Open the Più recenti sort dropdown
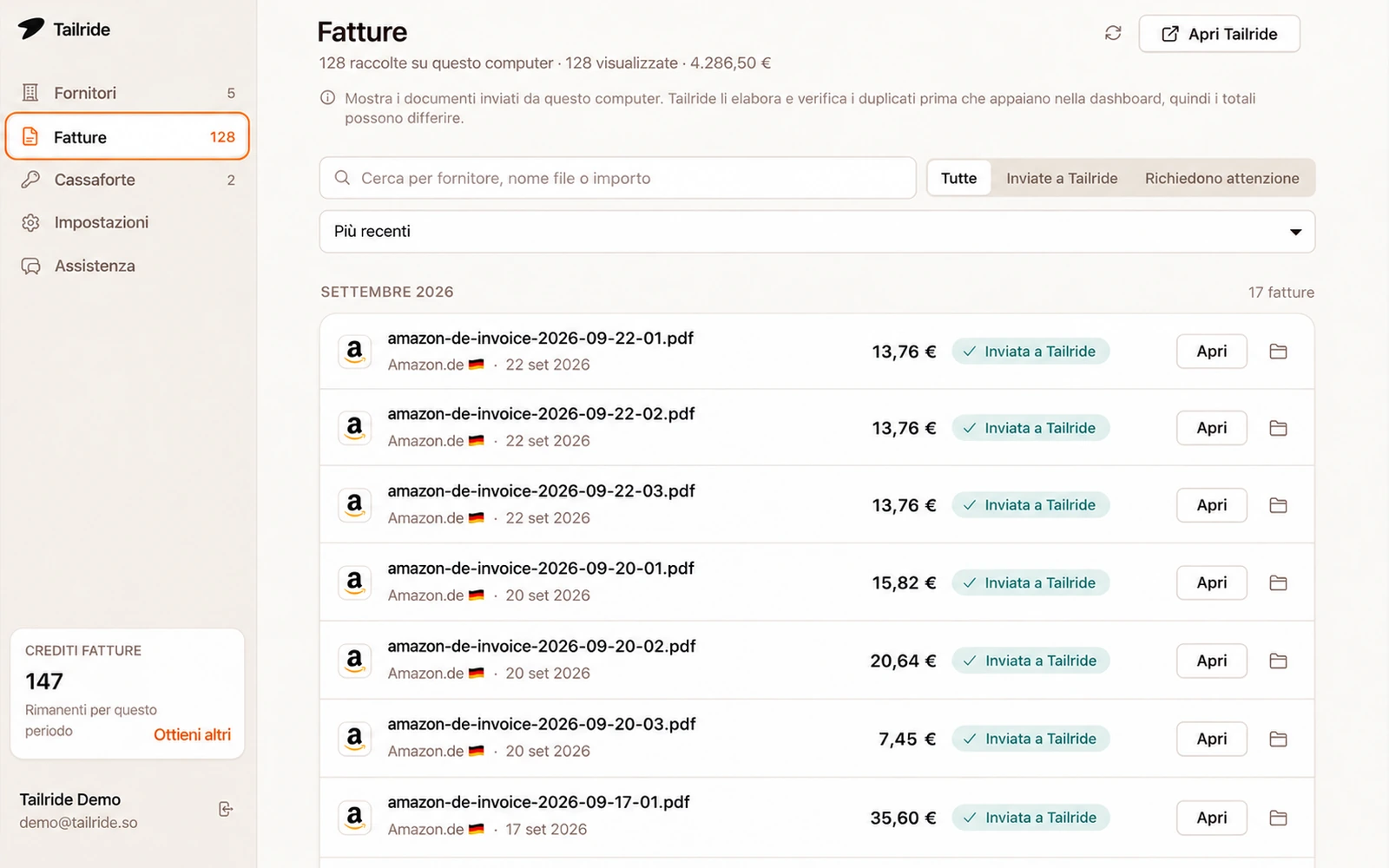Viewport: 1389px width, 868px height. 817,232
